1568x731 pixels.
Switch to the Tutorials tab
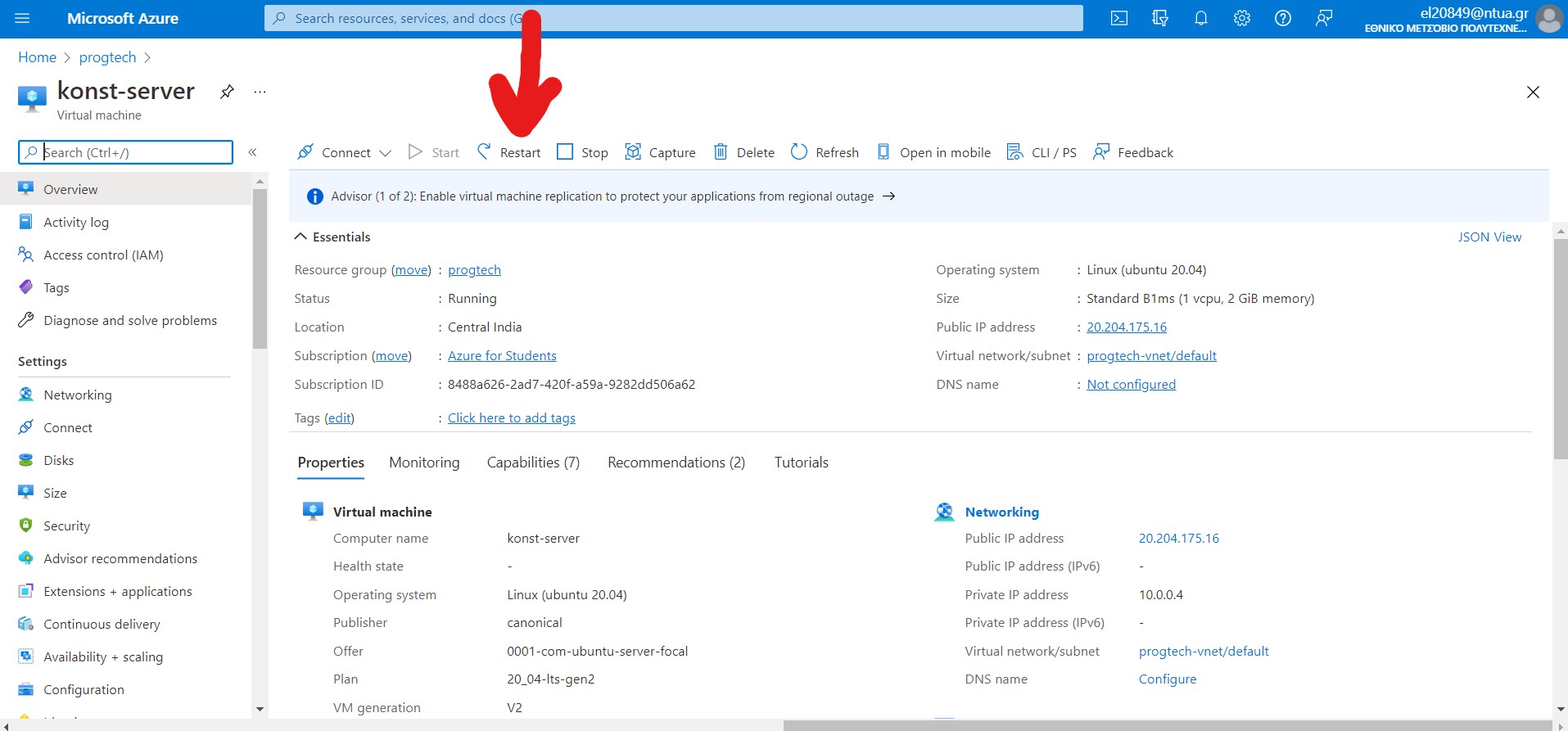802,463
